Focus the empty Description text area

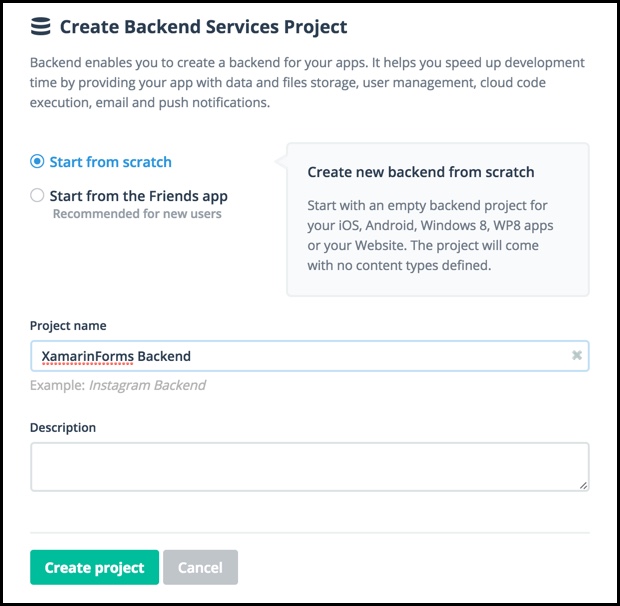310,467
